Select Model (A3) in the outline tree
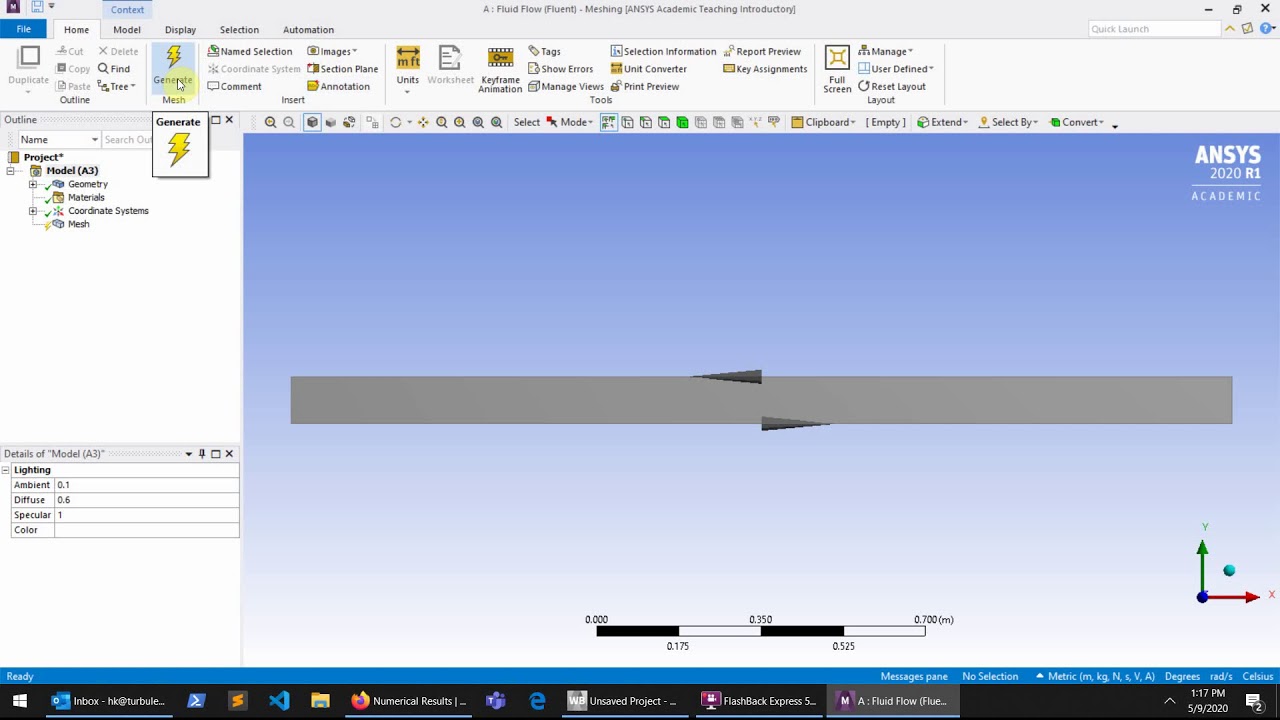Image resolution: width=1280 pixels, height=720 pixels. click(72, 171)
